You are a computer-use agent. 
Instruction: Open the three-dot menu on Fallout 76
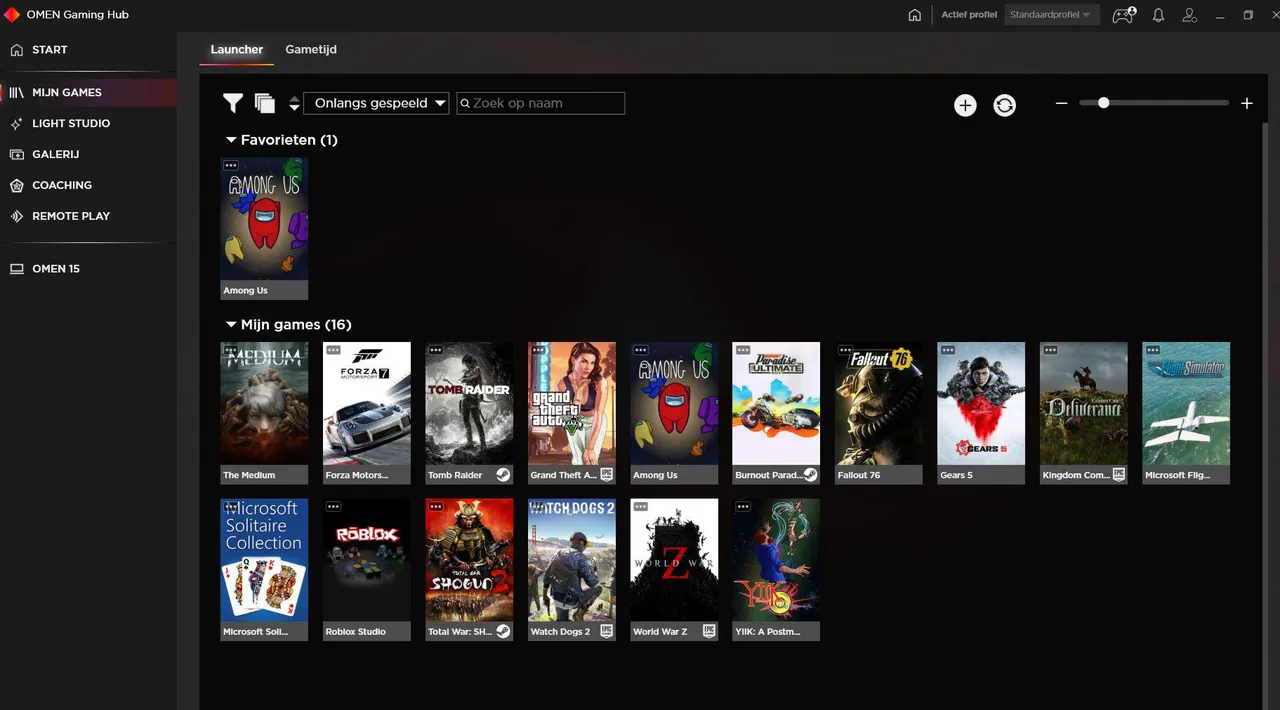[845, 350]
